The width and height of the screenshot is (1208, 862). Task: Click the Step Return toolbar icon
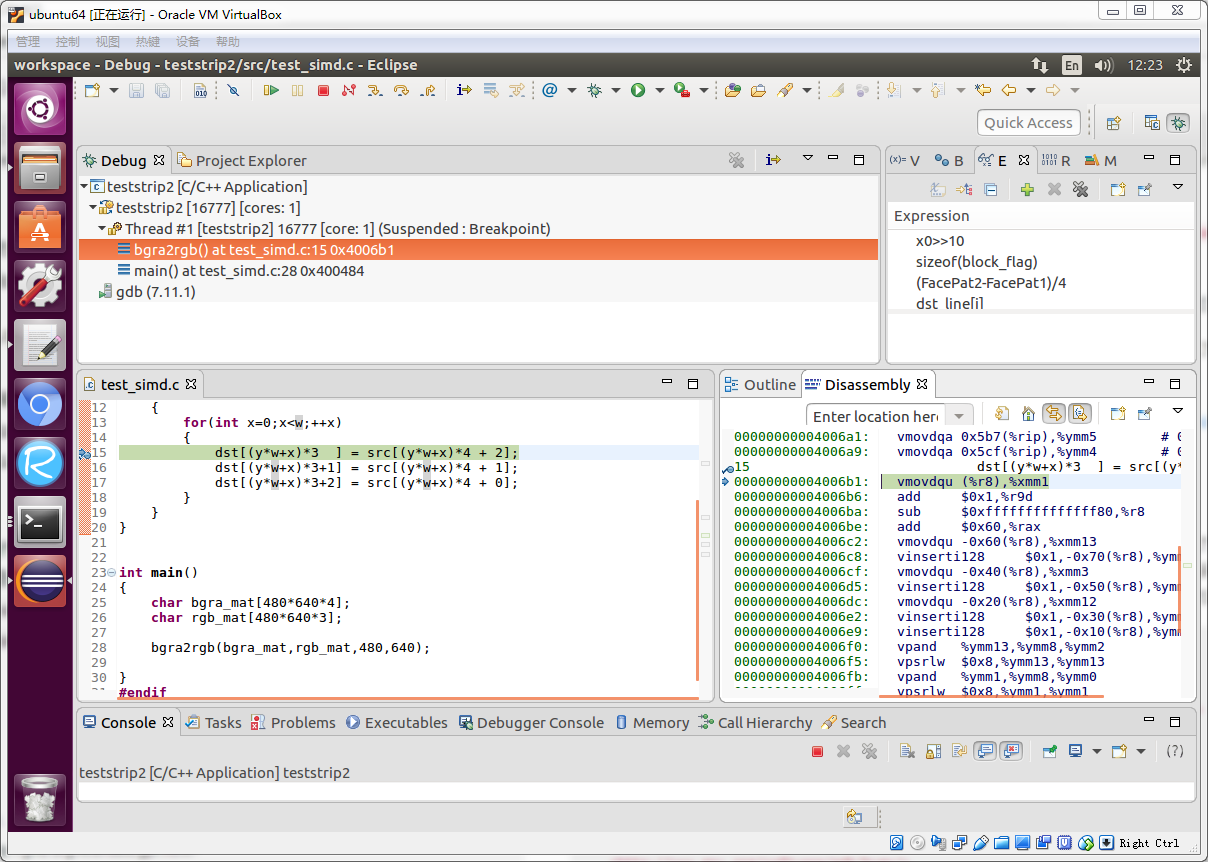click(x=428, y=90)
